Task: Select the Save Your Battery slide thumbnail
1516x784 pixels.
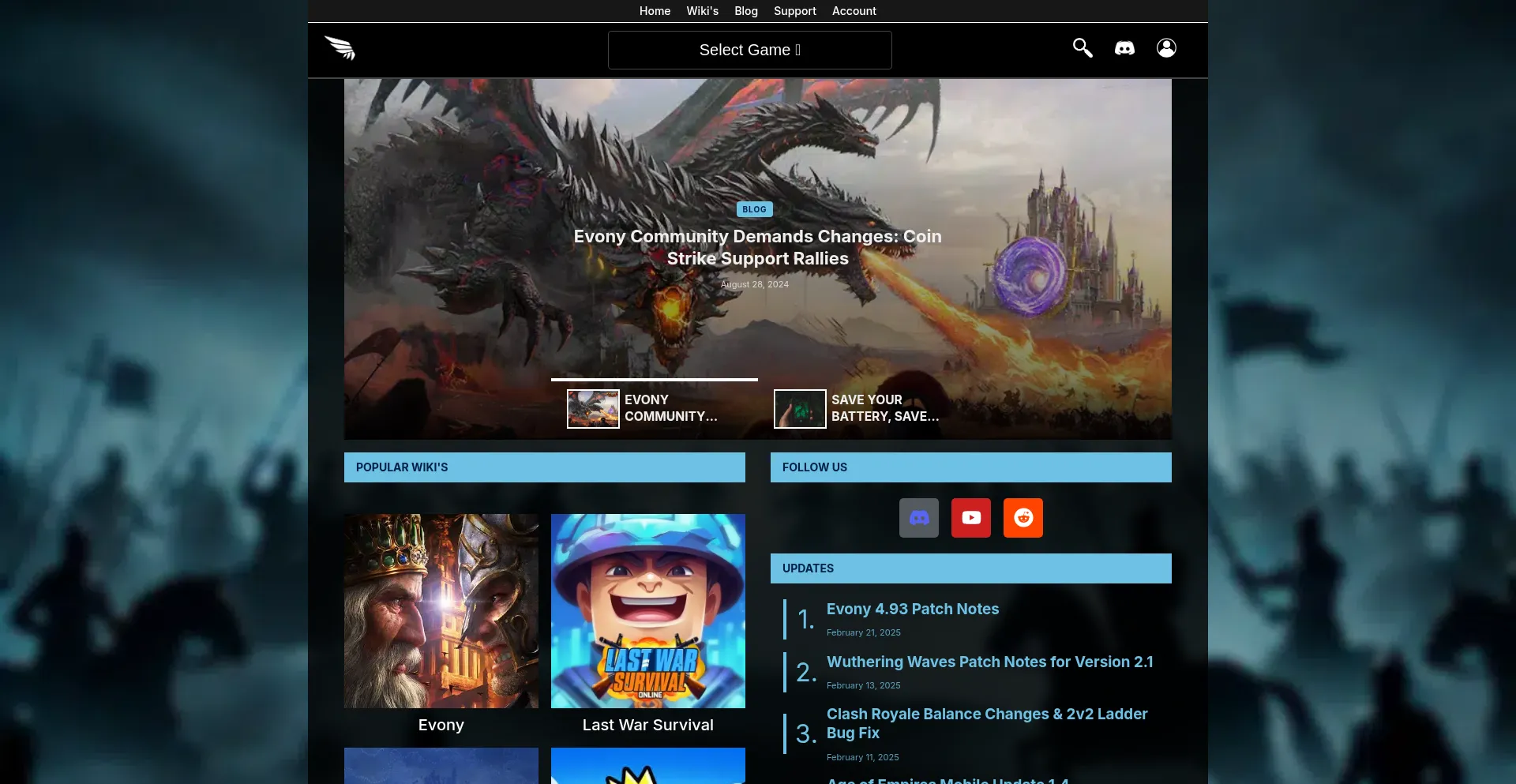Action: pos(800,409)
